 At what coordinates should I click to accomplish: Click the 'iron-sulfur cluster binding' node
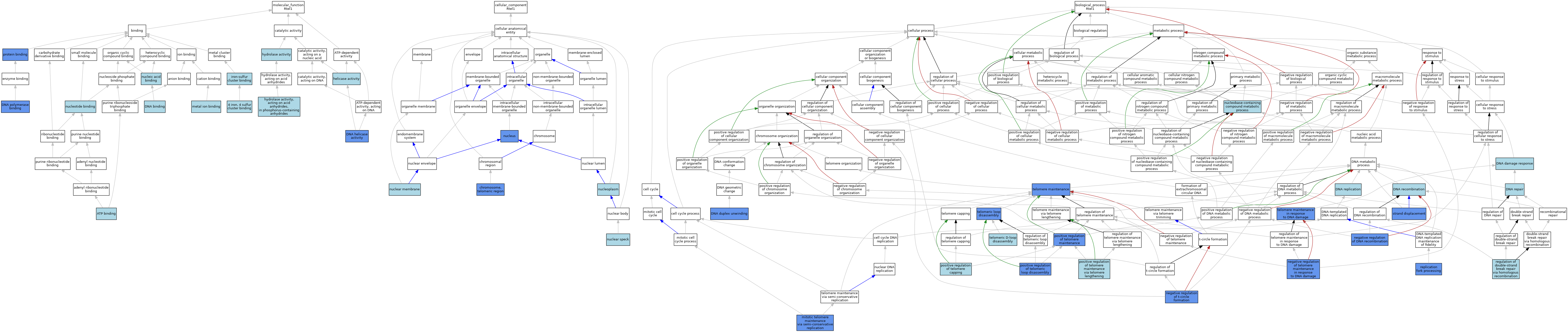[239, 79]
